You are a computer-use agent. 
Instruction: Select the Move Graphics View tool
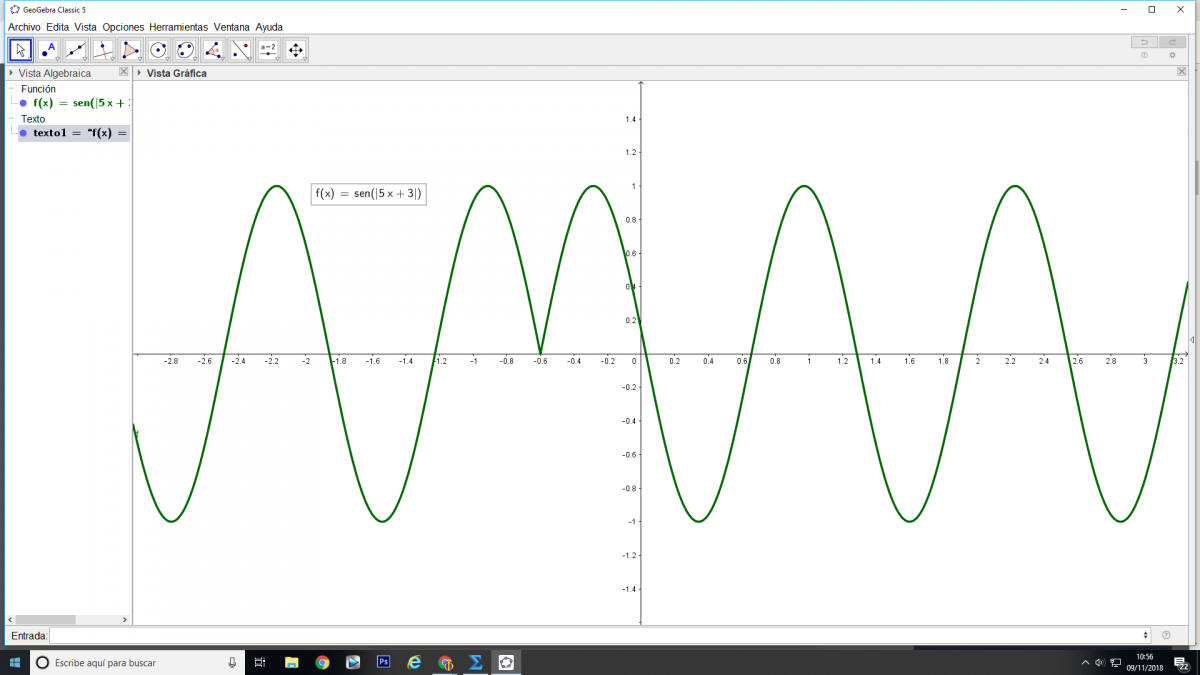click(295, 50)
